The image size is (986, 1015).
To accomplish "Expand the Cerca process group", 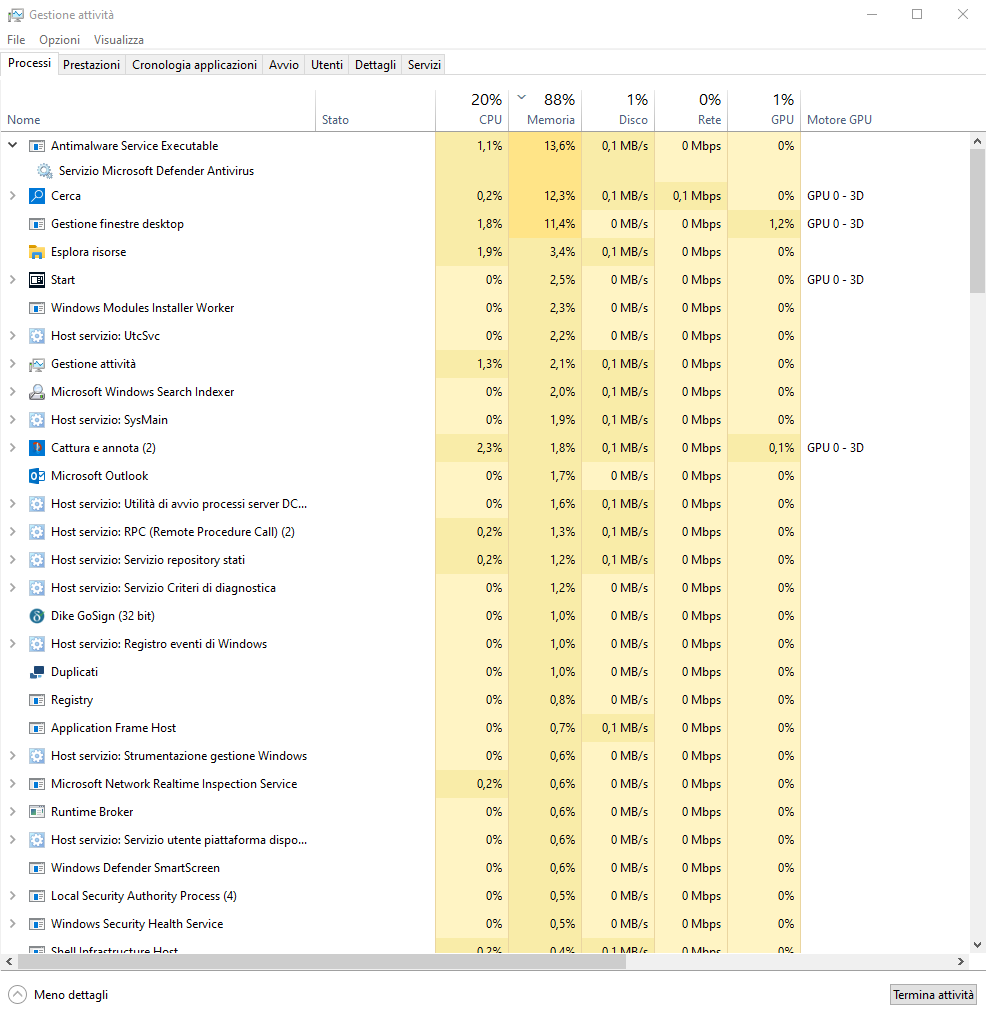I will tap(12, 195).
